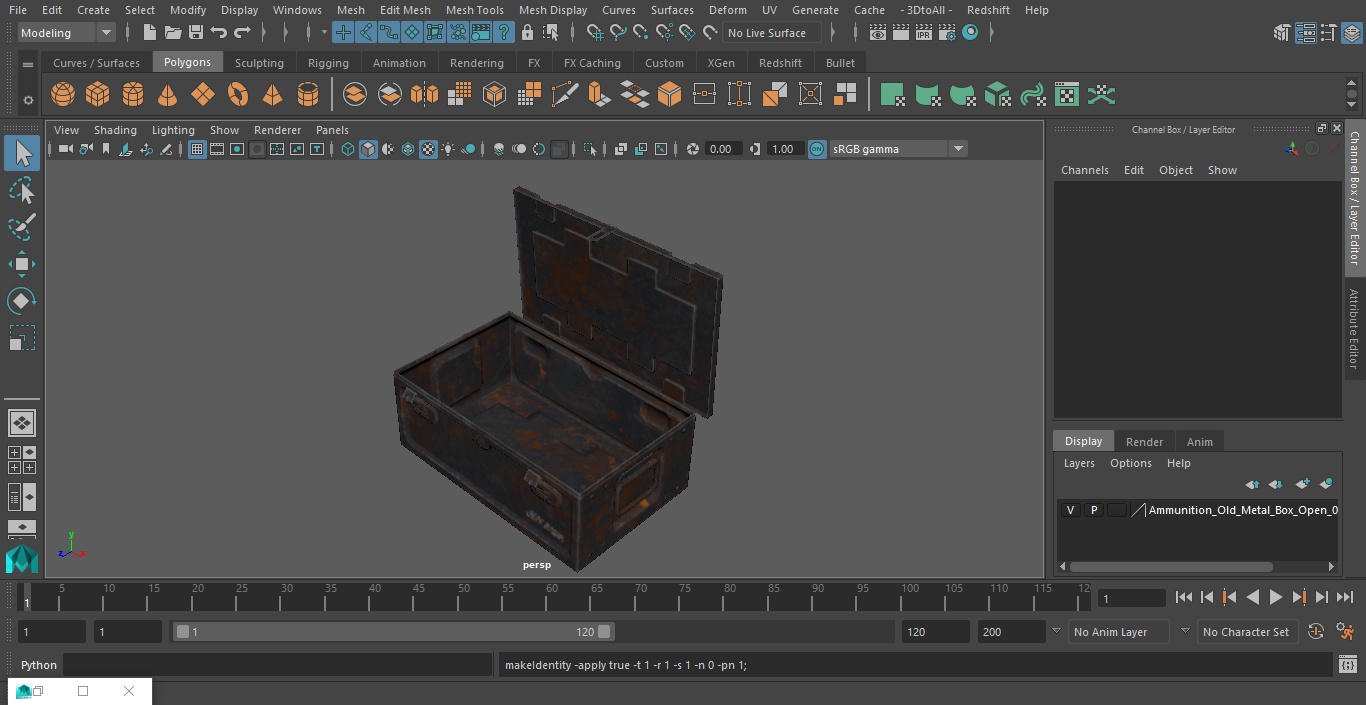Open the sRGB gamma color space dropdown
The width and height of the screenshot is (1366, 705).
[x=898, y=149]
